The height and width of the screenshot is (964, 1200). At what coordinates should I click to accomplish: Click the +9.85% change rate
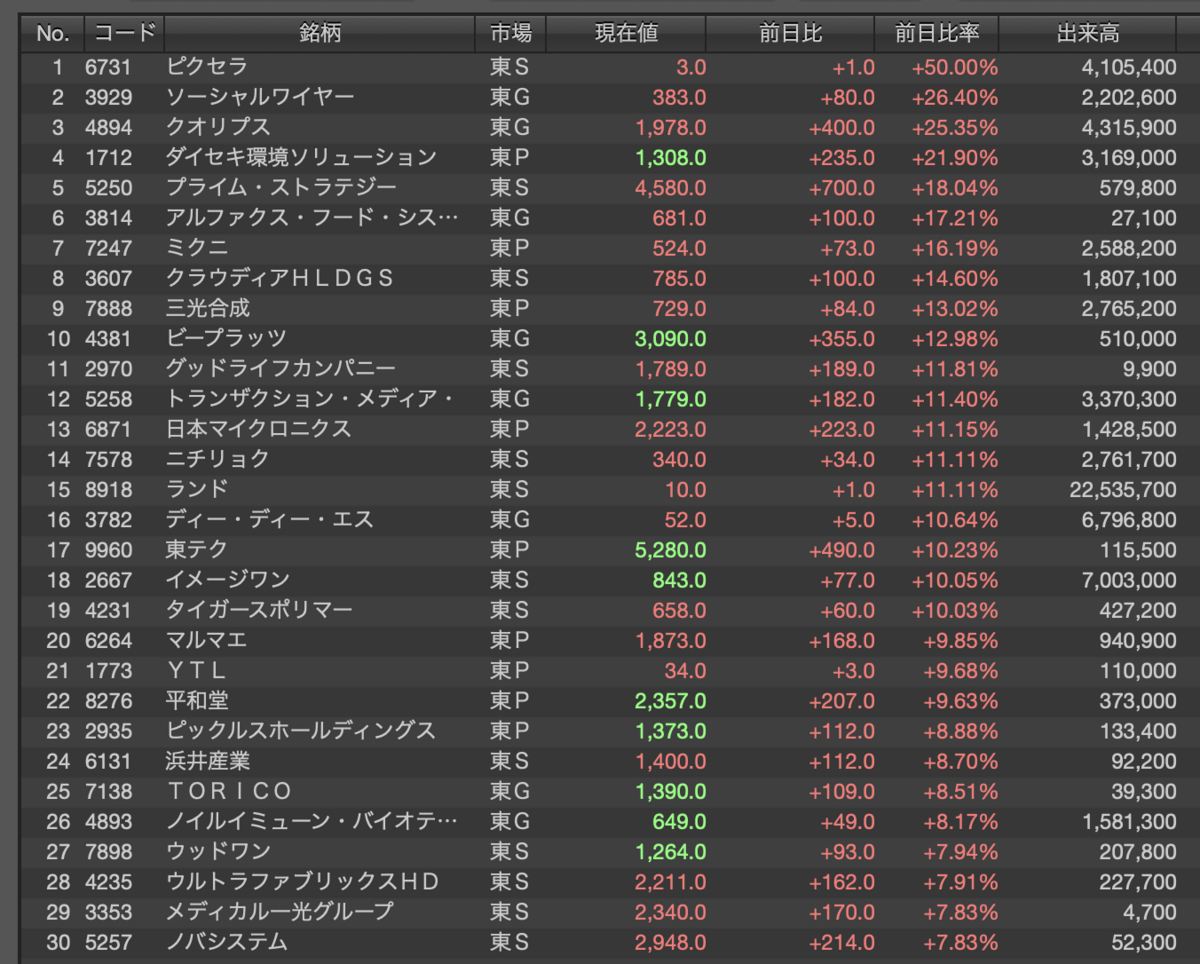[x=959, y=639]
